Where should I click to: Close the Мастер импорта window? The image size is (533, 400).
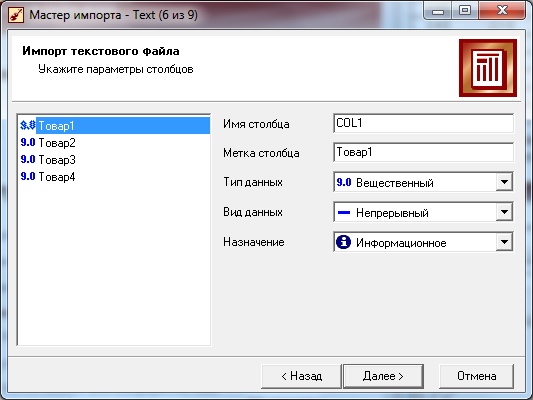pos(502,11)
